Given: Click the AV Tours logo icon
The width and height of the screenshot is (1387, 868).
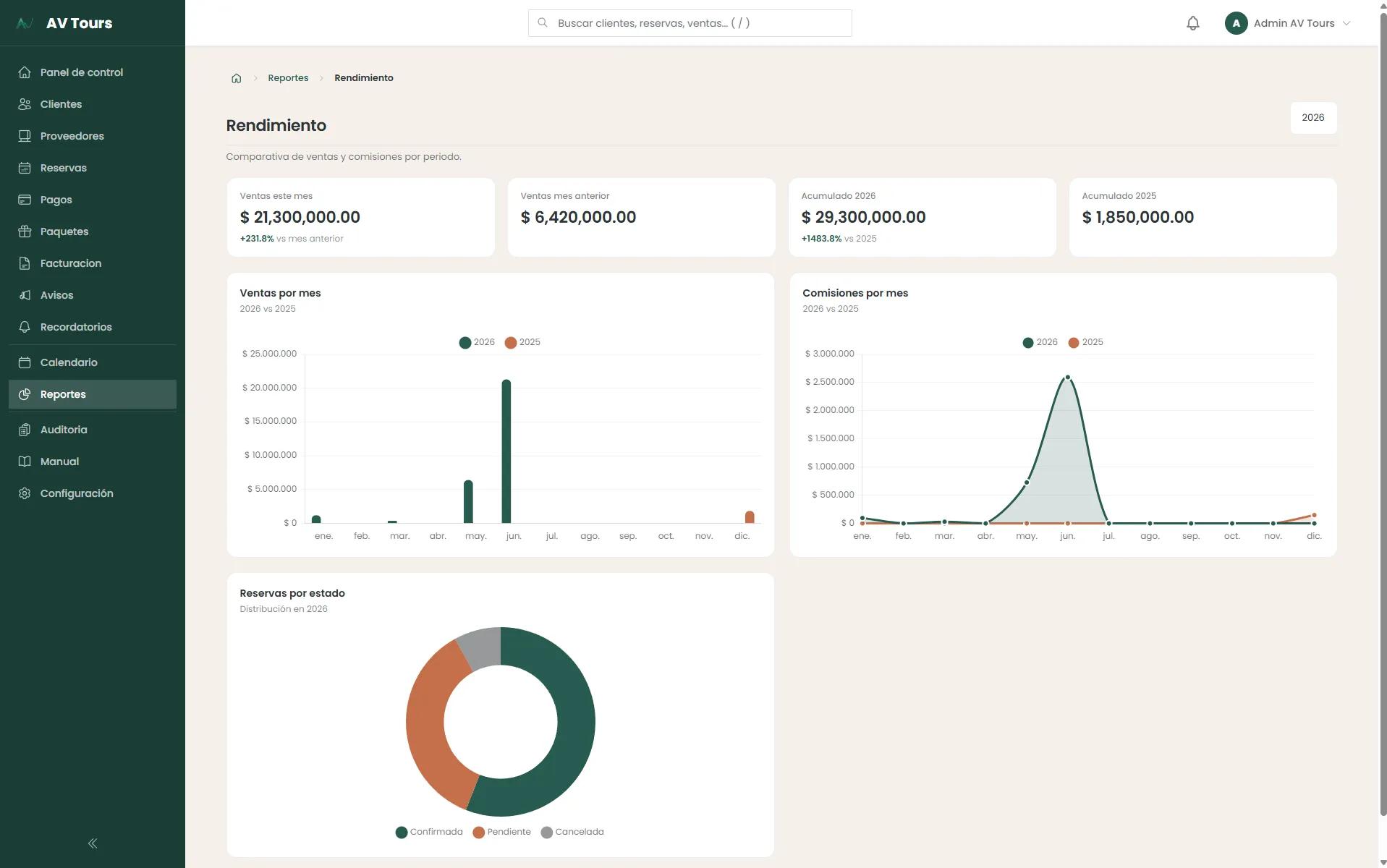Looking at the screenshot, I should 25,23.
